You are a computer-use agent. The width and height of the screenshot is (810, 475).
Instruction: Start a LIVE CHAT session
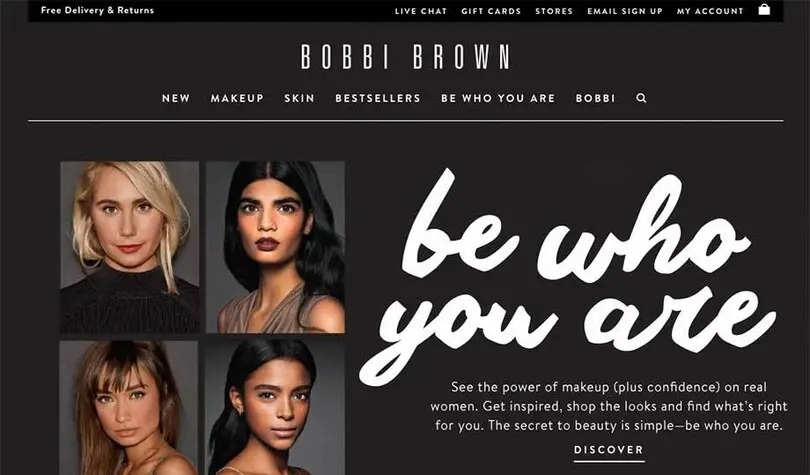coord(420,11)
